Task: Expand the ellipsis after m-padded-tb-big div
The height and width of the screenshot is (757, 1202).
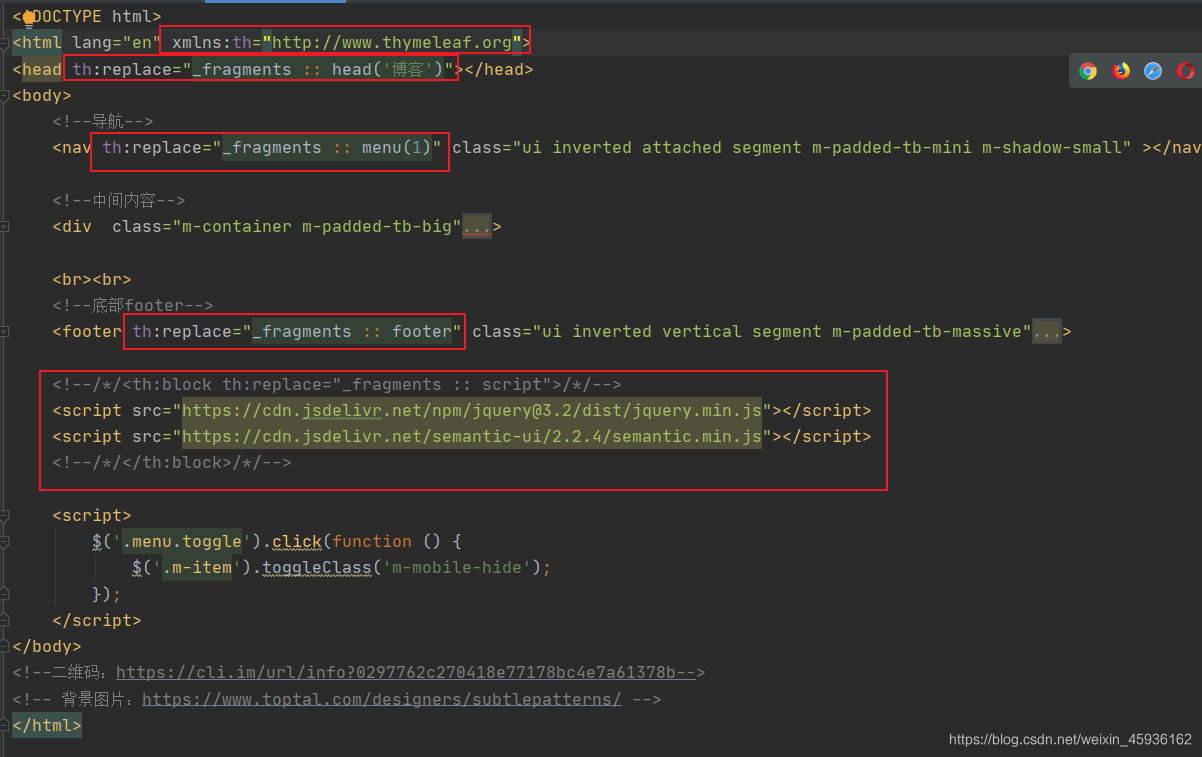Action: click(476, 227)
